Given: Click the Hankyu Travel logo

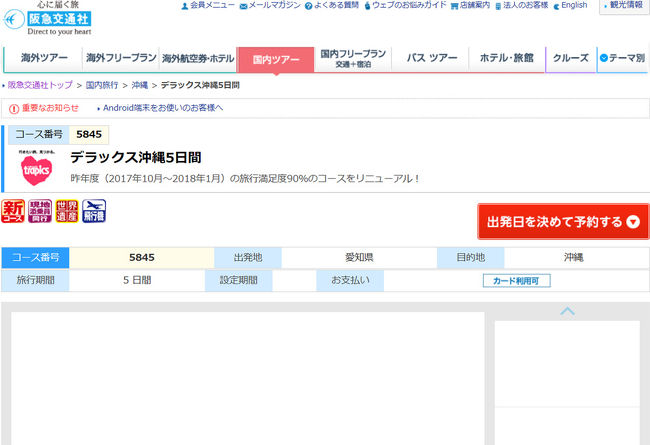Looking at the screenshot, I should [x=47, y=18].
